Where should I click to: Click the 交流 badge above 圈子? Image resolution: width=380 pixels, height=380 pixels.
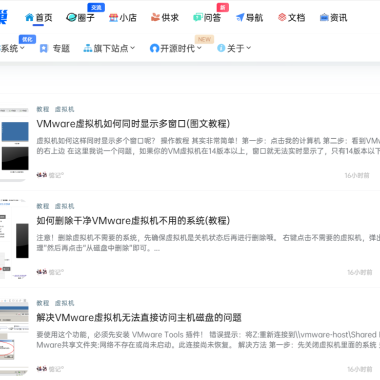coord(96,7)
